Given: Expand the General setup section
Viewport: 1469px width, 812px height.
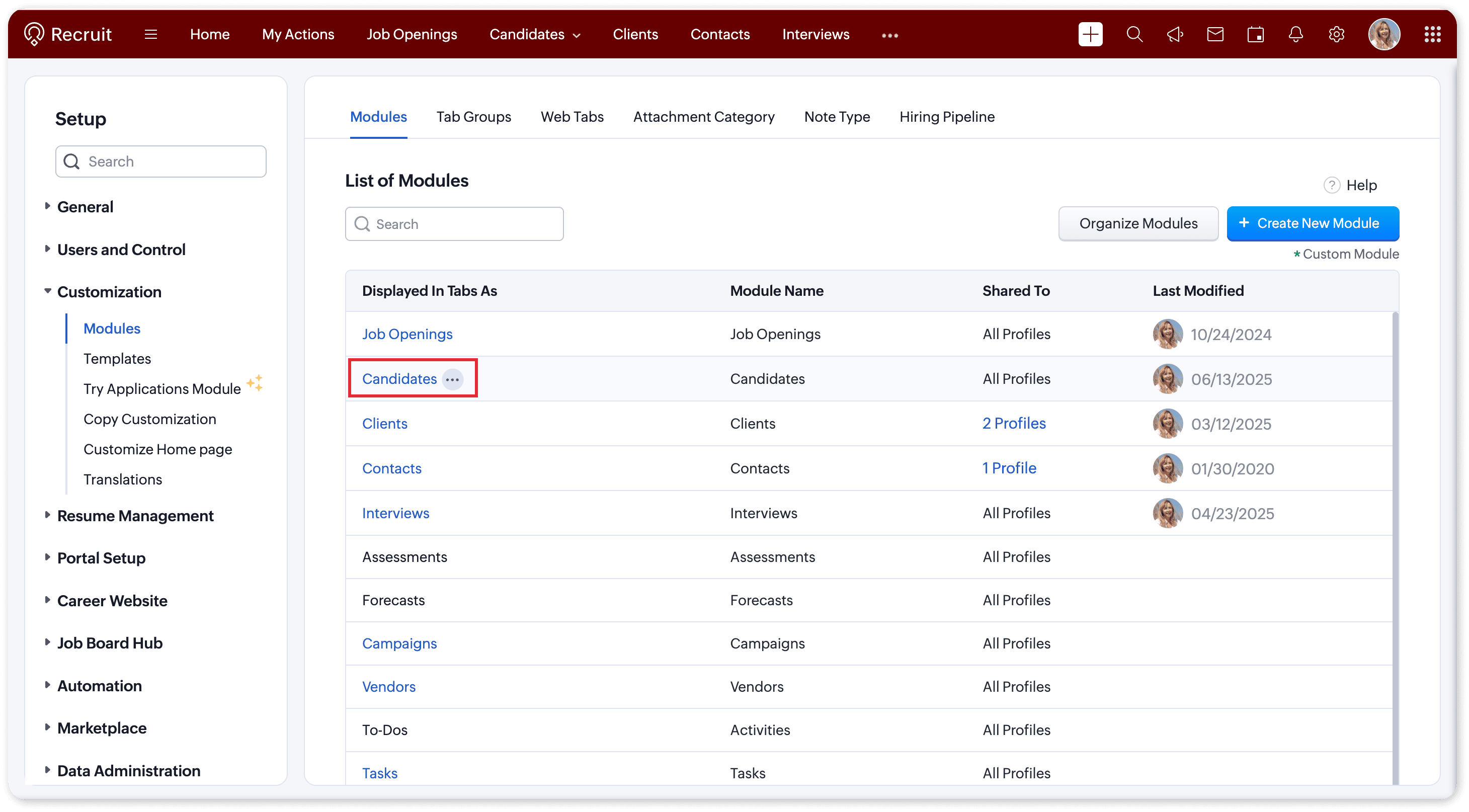Looking at the screenshot, I should click(85, 206).
